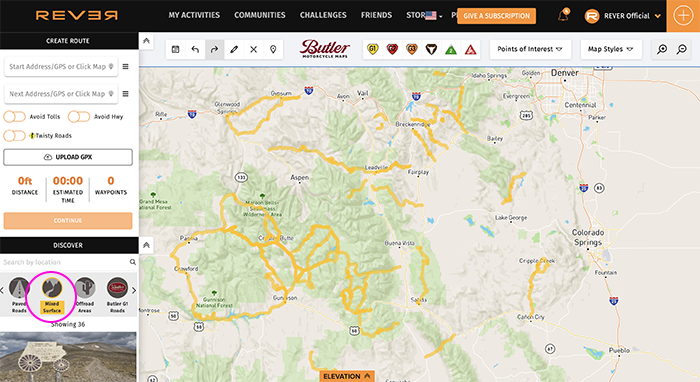Click the Start Address input field

(61, 66)
